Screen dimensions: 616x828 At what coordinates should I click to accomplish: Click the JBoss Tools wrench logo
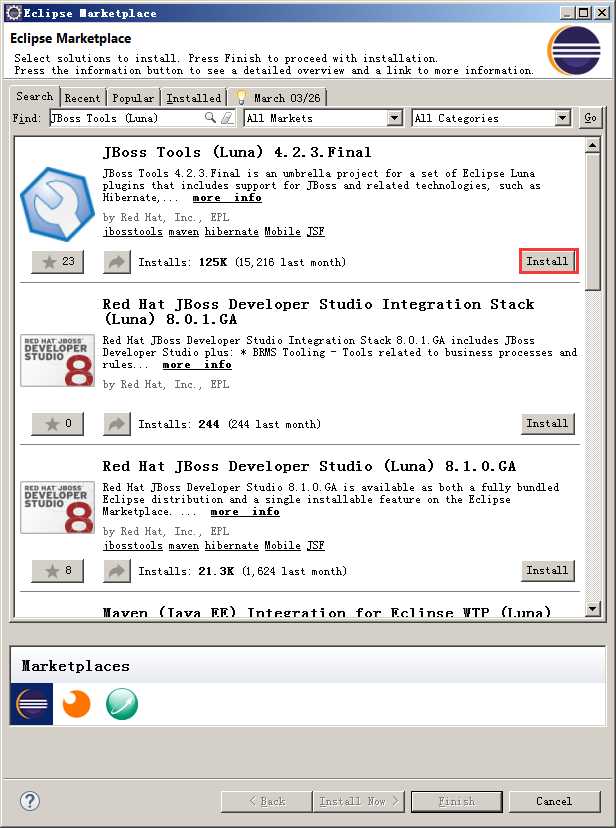pyautogui.click(x=57, y=203)
